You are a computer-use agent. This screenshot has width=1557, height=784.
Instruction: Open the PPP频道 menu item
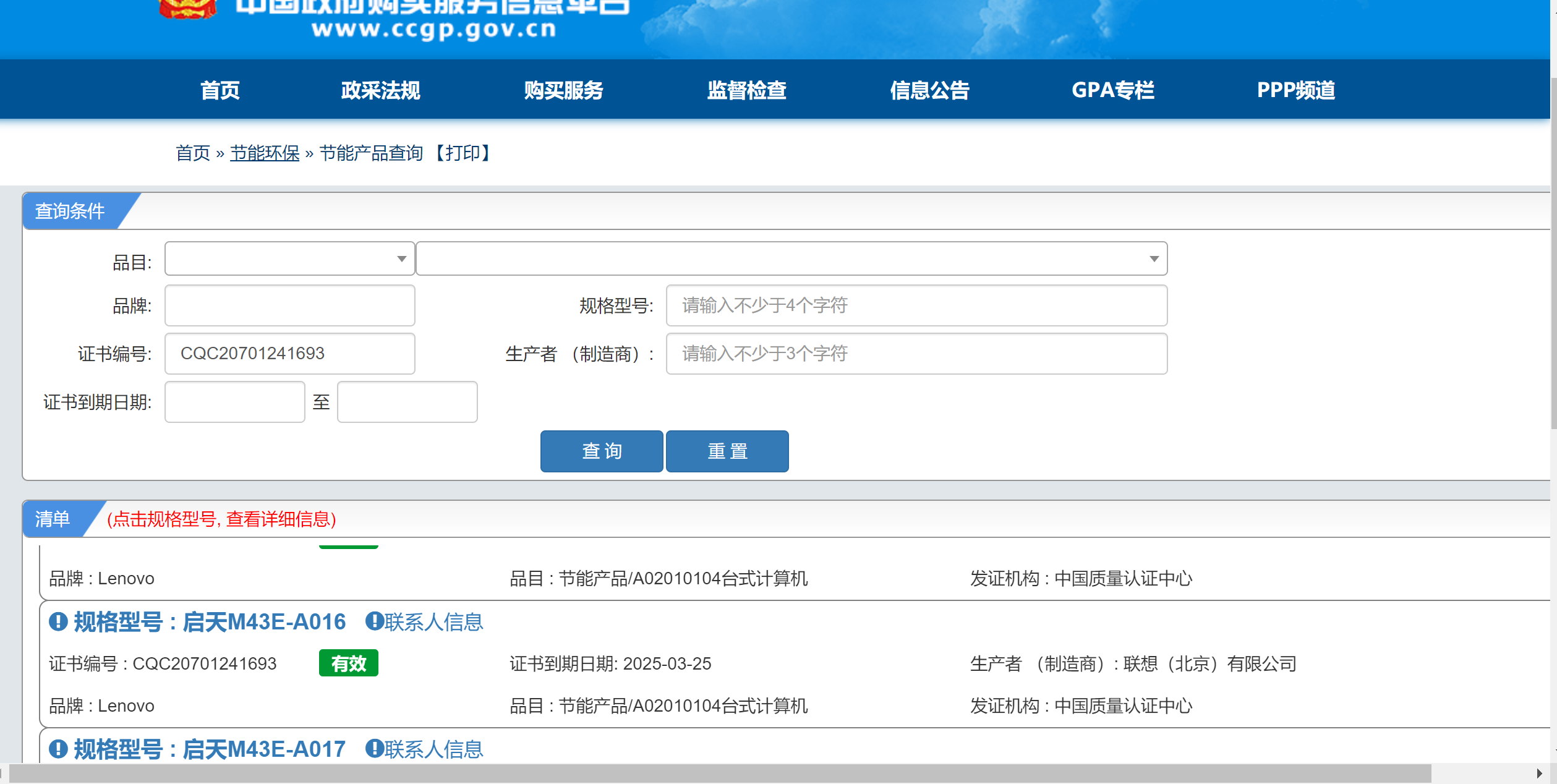pos(1295,90)
